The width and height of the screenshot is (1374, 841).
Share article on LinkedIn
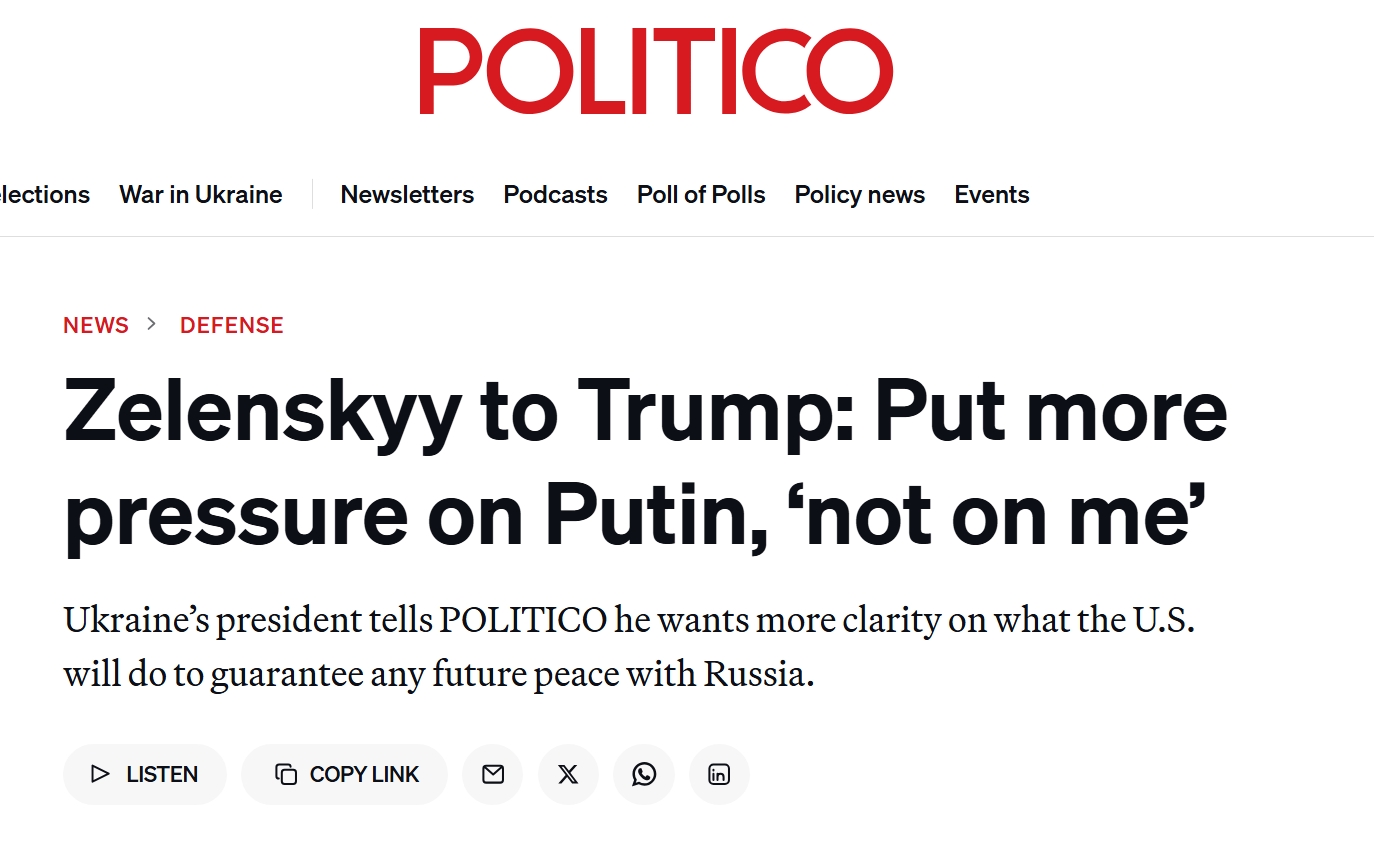coord(719,774)
